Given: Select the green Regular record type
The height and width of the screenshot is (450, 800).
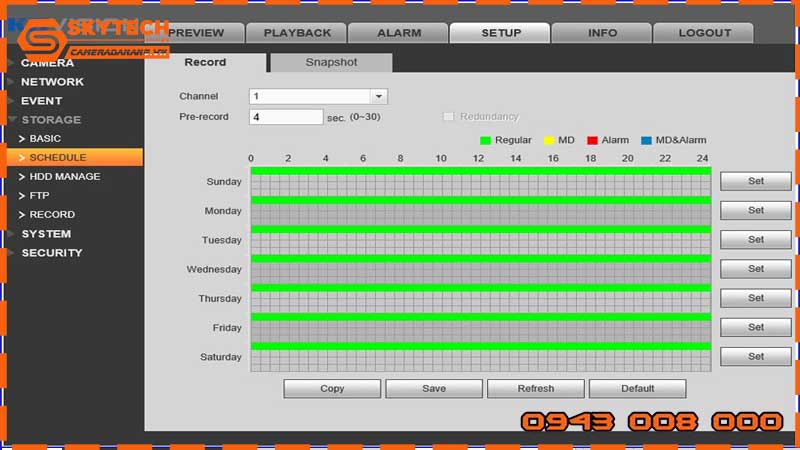Looking at the screenshot, I should click(487, 140).
